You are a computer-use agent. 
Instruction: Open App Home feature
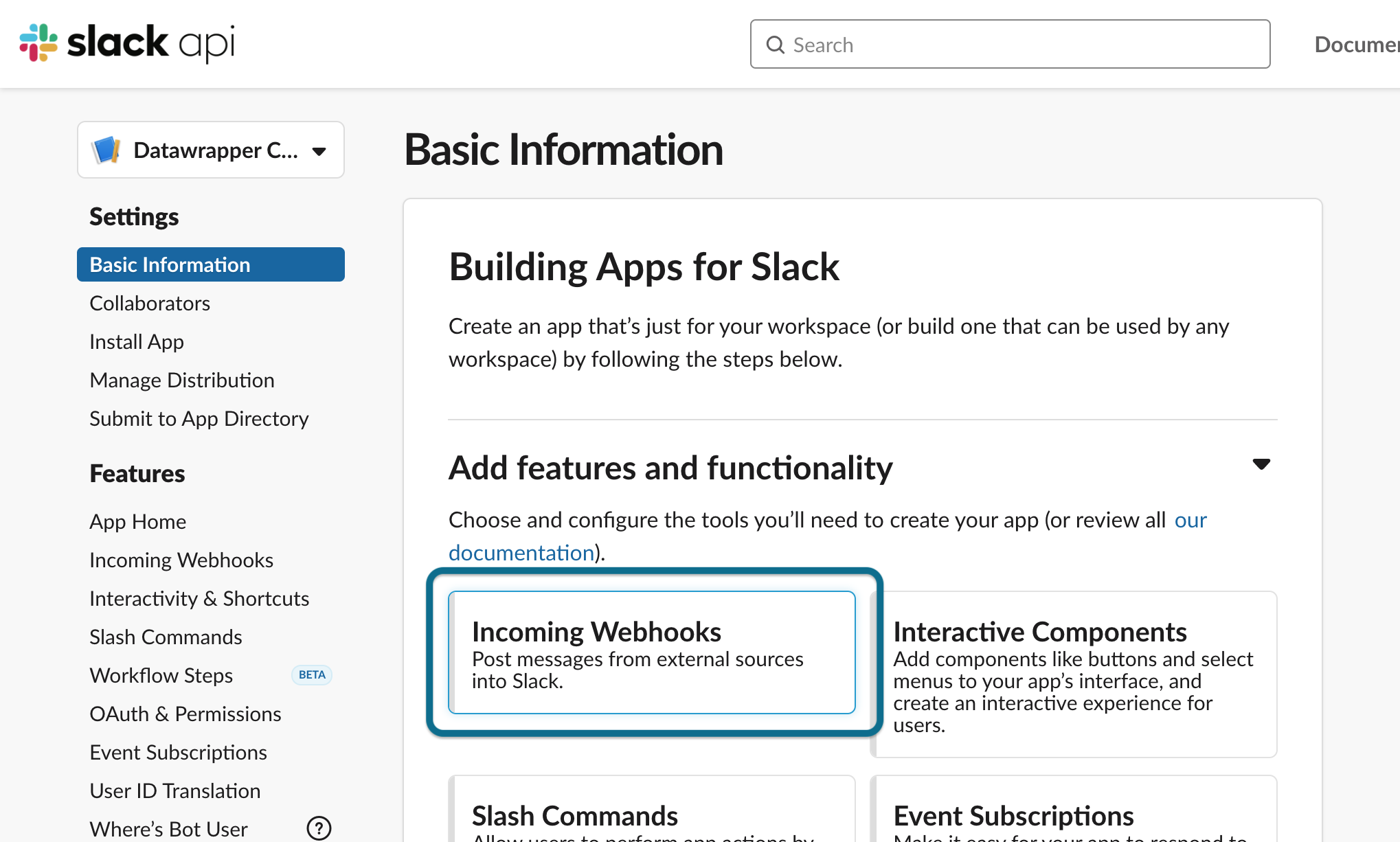[138, 521]
